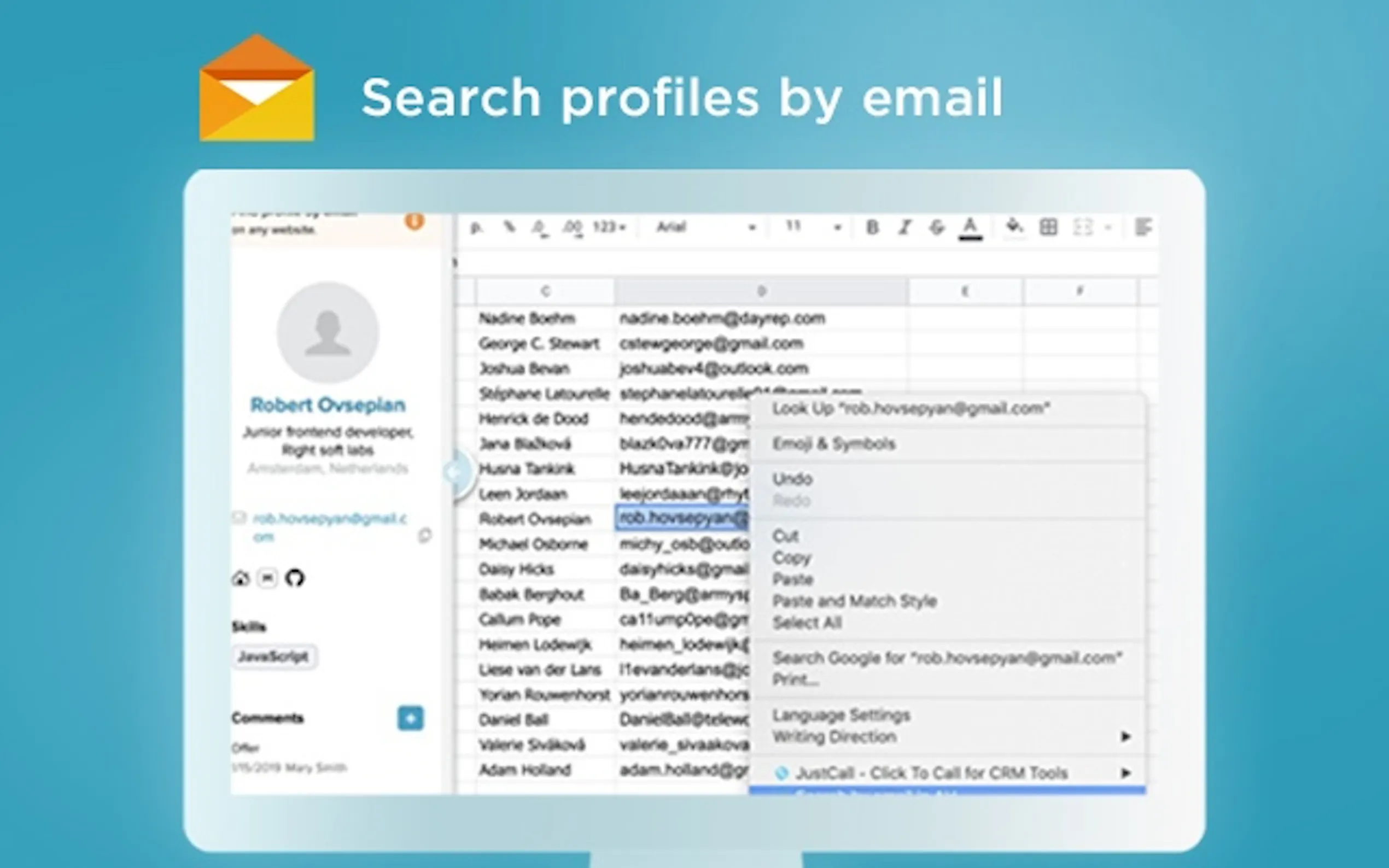Open the Robert Ovsepian profile name link
1389x868 pixels.
point(328,405)
